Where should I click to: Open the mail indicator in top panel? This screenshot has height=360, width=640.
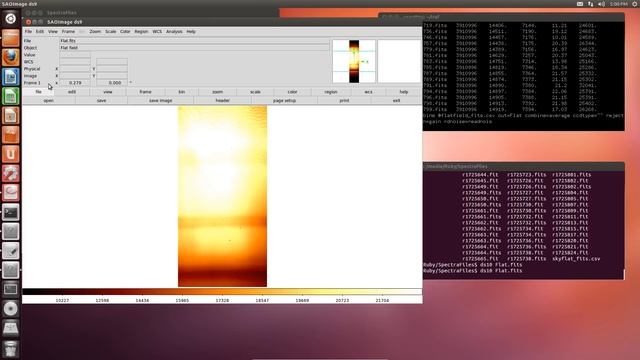(580, 4)
